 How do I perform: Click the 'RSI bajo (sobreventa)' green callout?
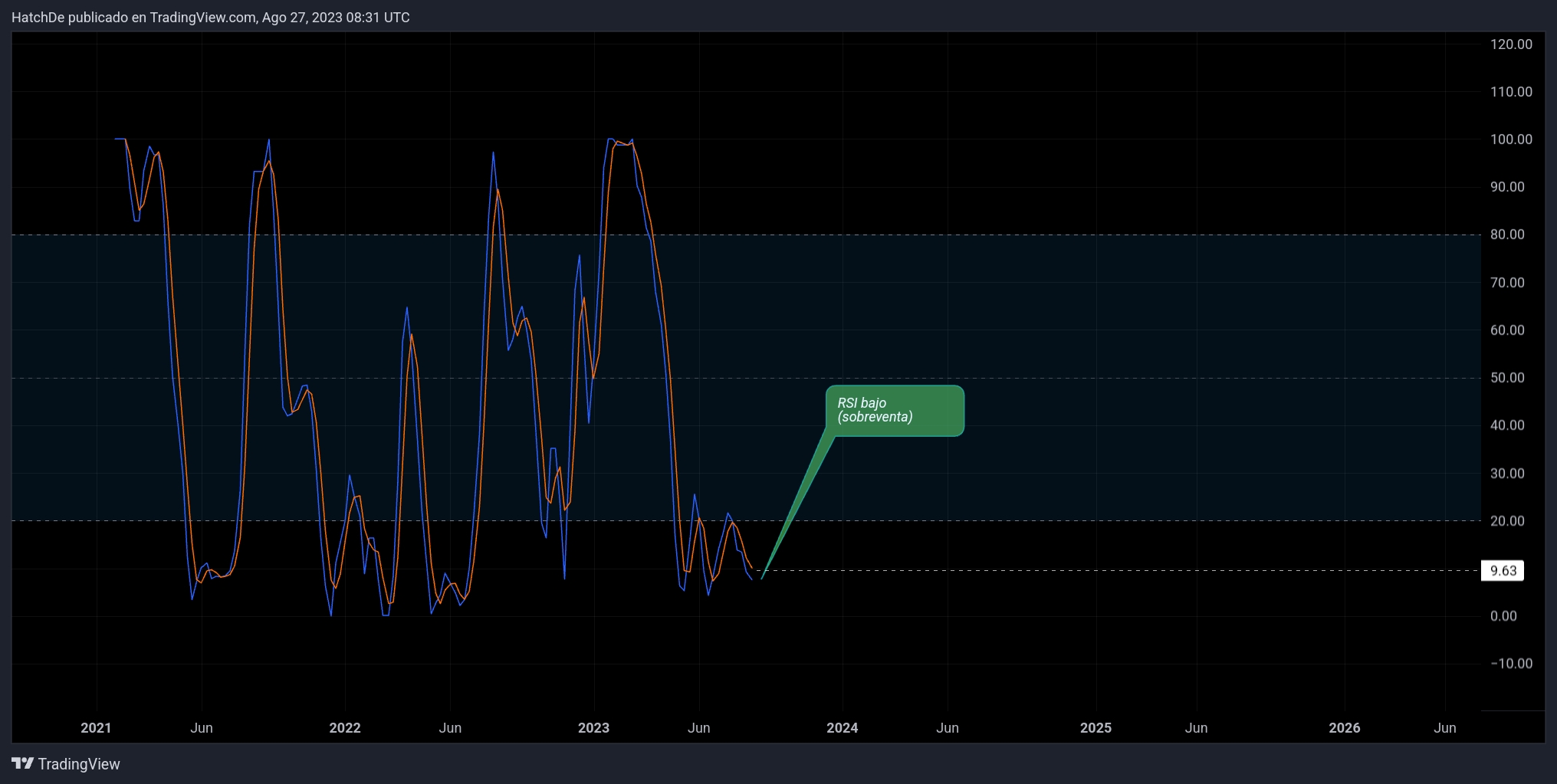[x=895, y=411]
